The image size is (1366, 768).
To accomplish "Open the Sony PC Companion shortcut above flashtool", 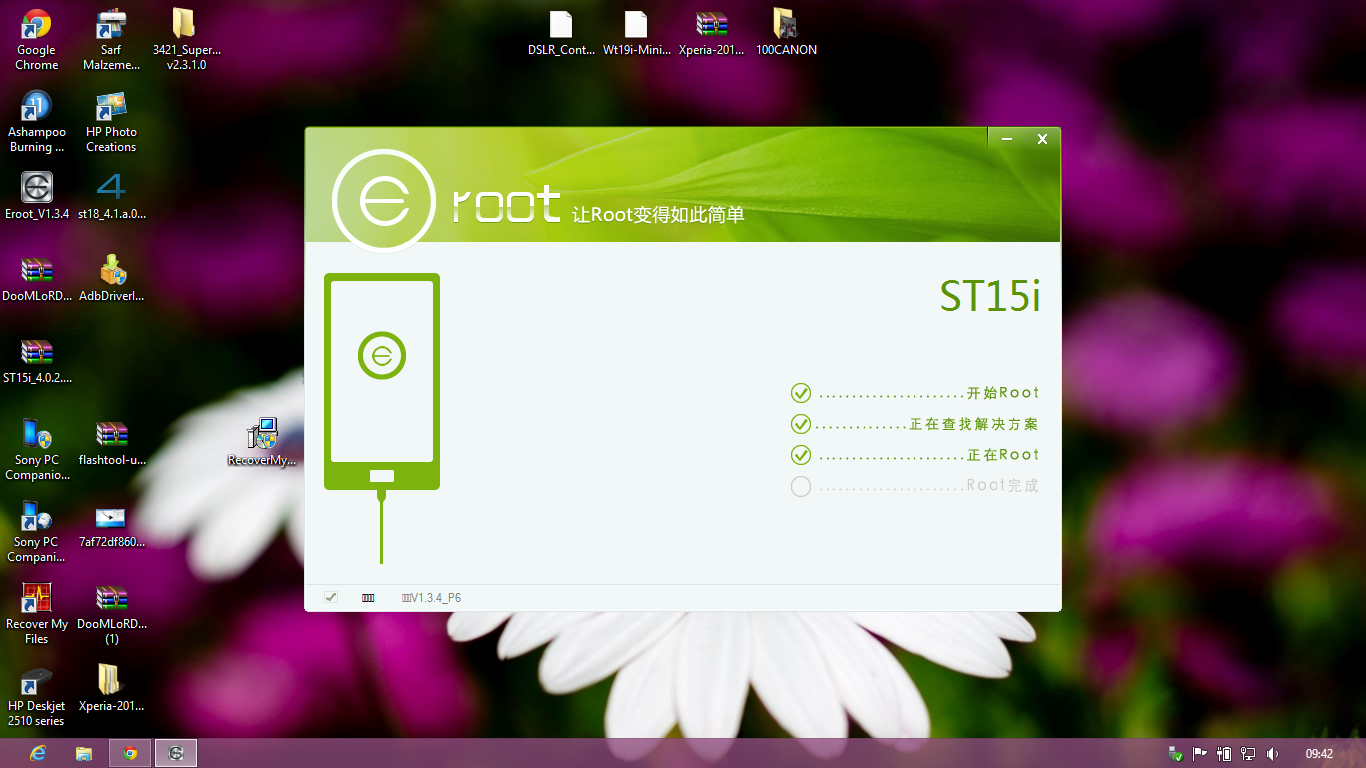I will click(x=36, y=450).
